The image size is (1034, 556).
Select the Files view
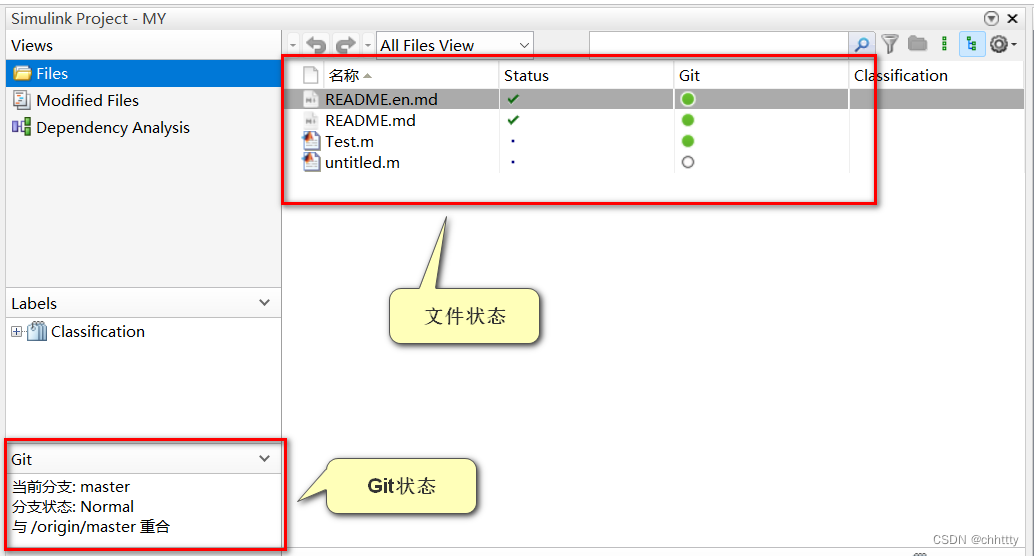(x=143, y=73)
